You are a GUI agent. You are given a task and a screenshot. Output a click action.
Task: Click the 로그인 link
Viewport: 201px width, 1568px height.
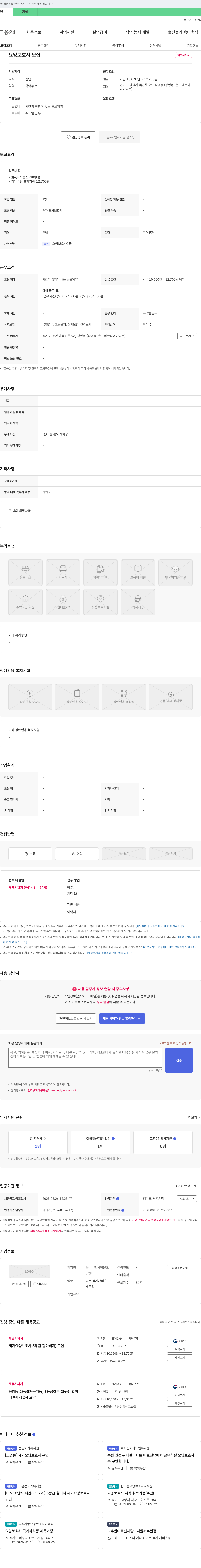coord(188,20)
